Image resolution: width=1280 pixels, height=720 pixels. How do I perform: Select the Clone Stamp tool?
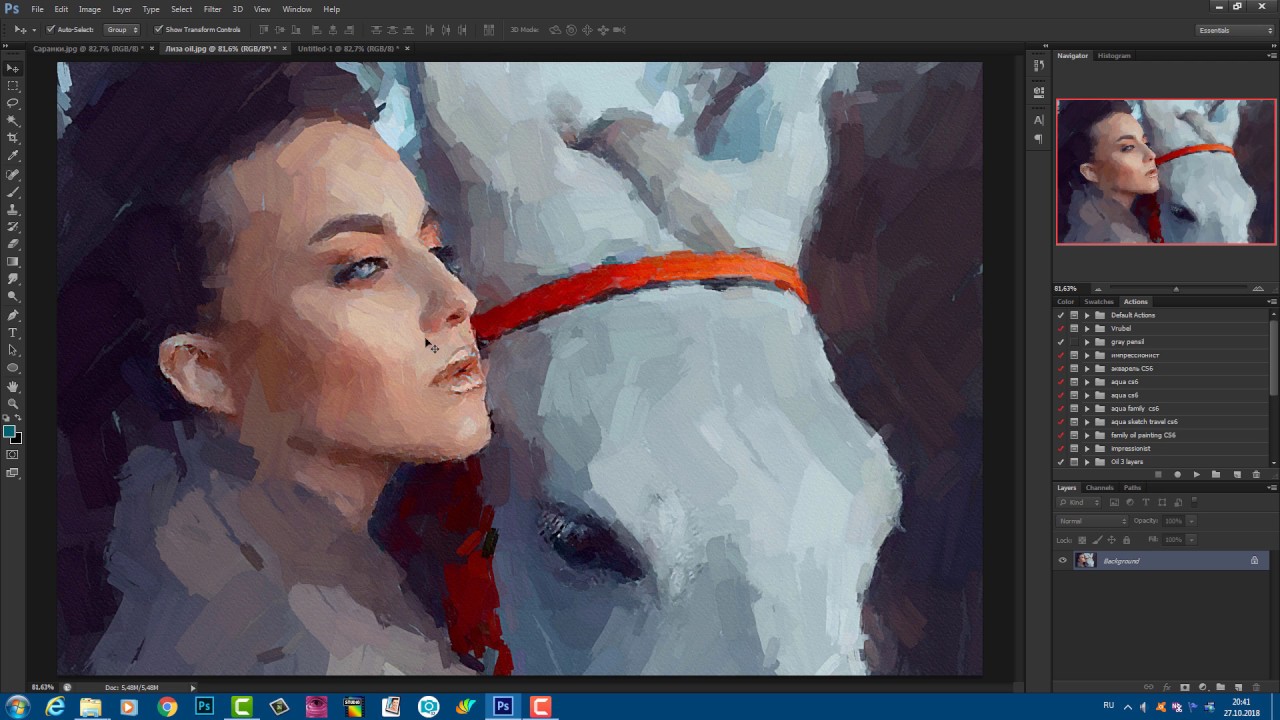(13, 209)
